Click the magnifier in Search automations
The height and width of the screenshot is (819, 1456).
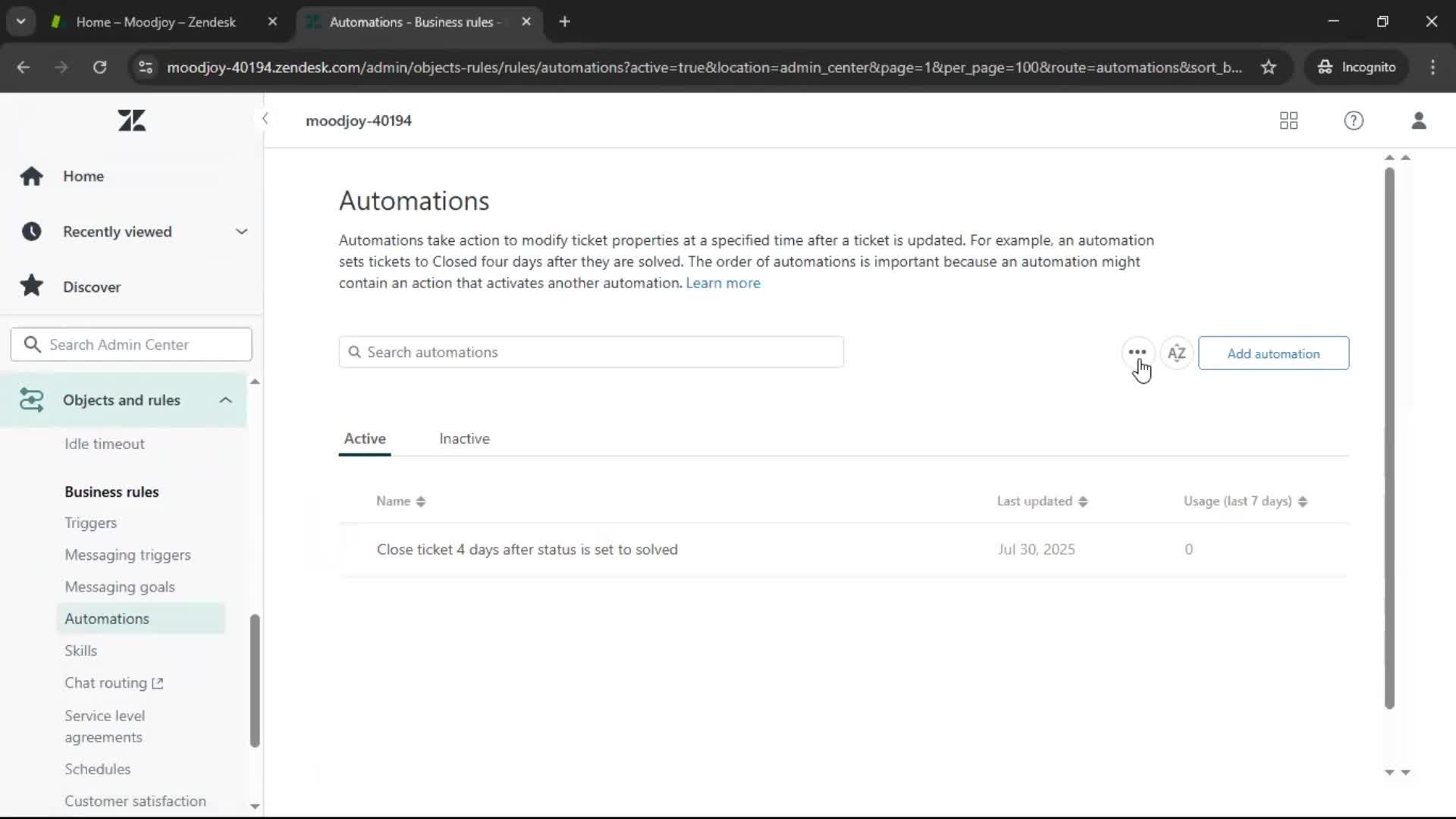click(x=354, y=352)
